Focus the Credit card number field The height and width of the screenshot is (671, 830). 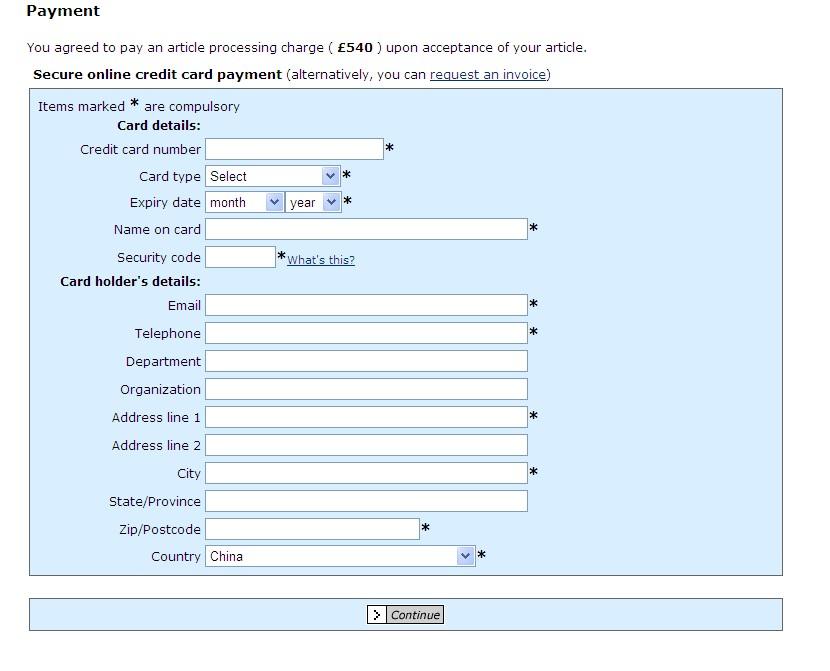pyautogui.click(x=294, y=149)
